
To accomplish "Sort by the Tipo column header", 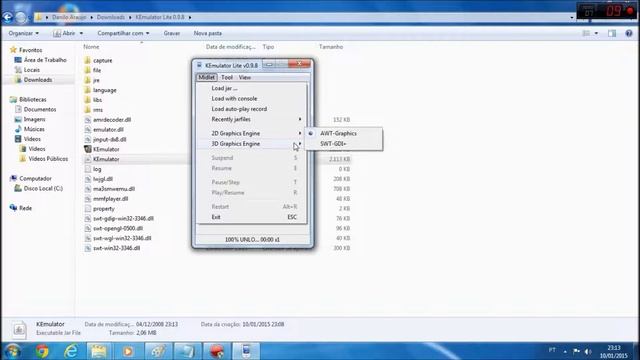I will coord(268,47).
